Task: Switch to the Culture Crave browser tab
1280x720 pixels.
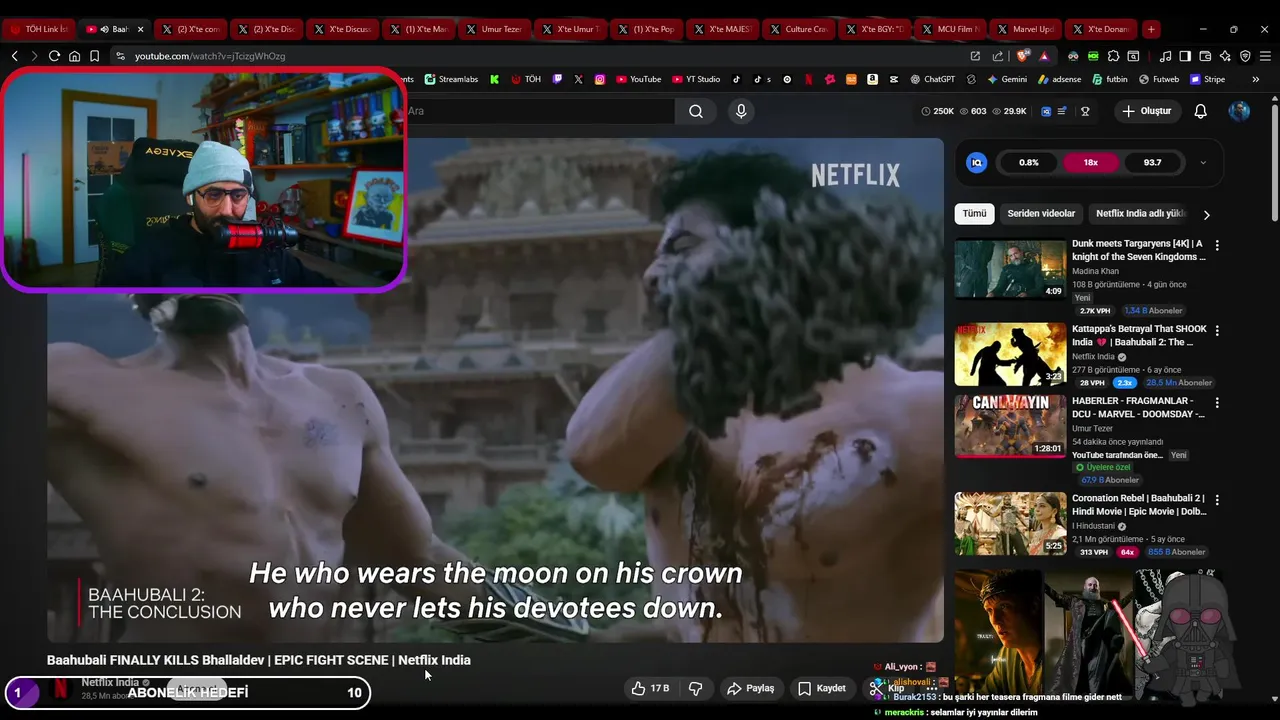Action: pos(799,29)
